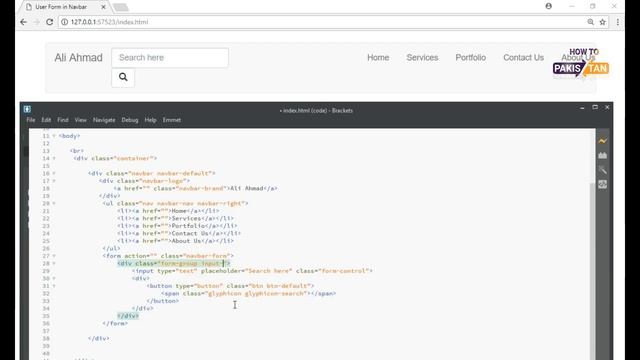Viewport: 640px width, 360px height.
Task: Click the zoom magnifier icon in address bar
Action: coord(591,22)
